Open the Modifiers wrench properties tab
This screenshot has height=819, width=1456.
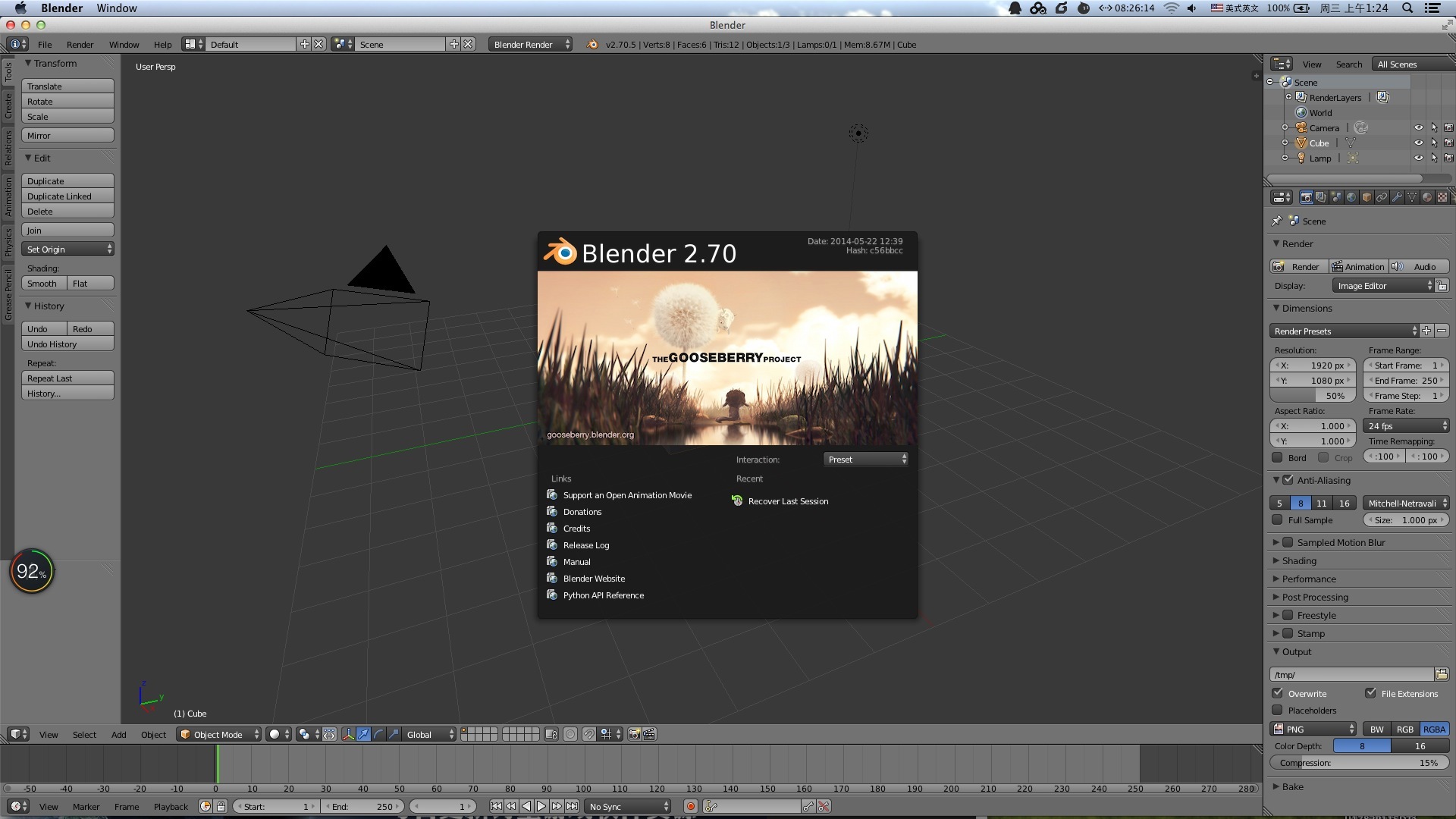pyautogui.click(x=1397, y=197)
